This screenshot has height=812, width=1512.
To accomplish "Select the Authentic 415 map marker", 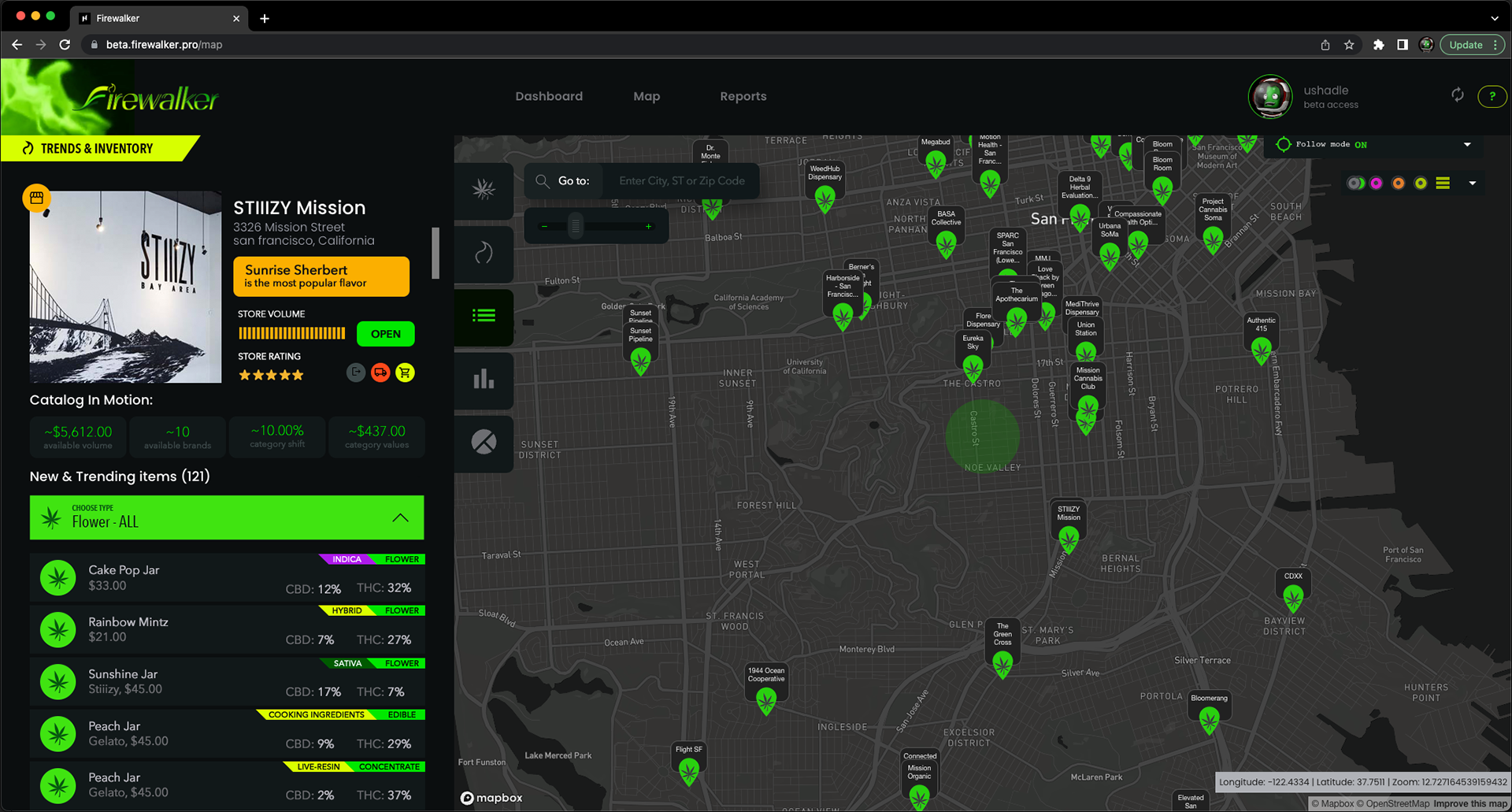I will [x=1262, y=350].
